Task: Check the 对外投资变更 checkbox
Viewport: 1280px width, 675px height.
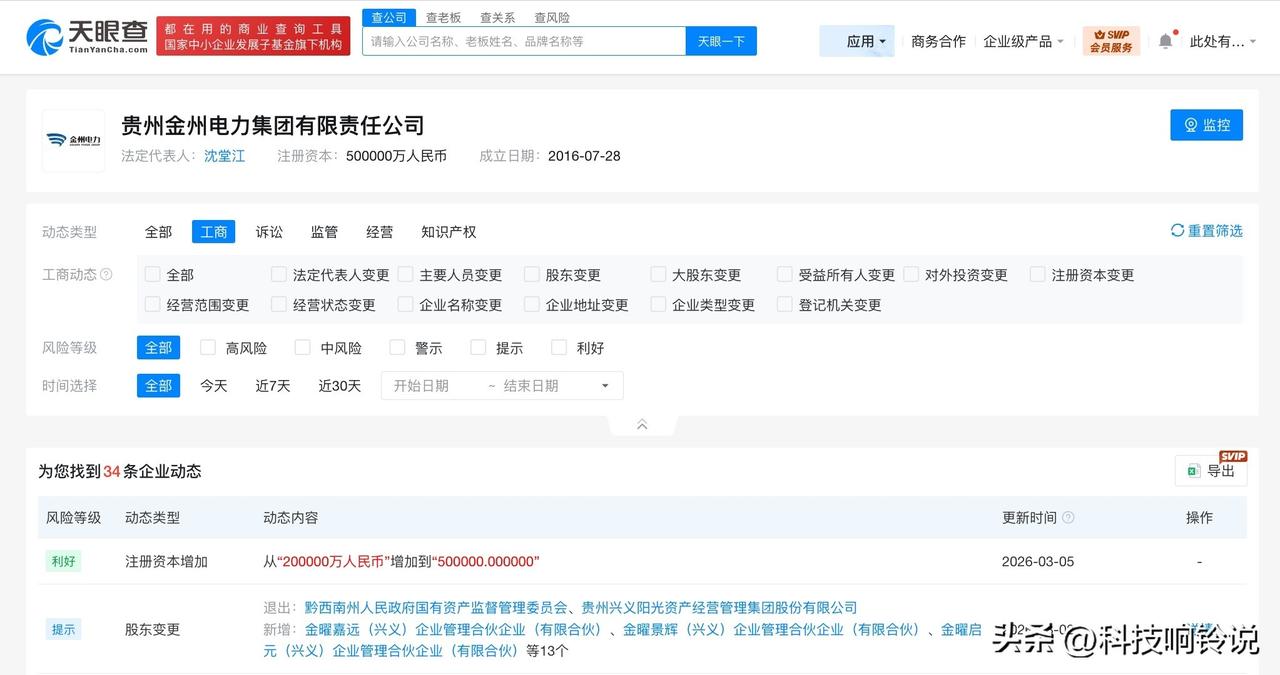Action: point(911,274)
